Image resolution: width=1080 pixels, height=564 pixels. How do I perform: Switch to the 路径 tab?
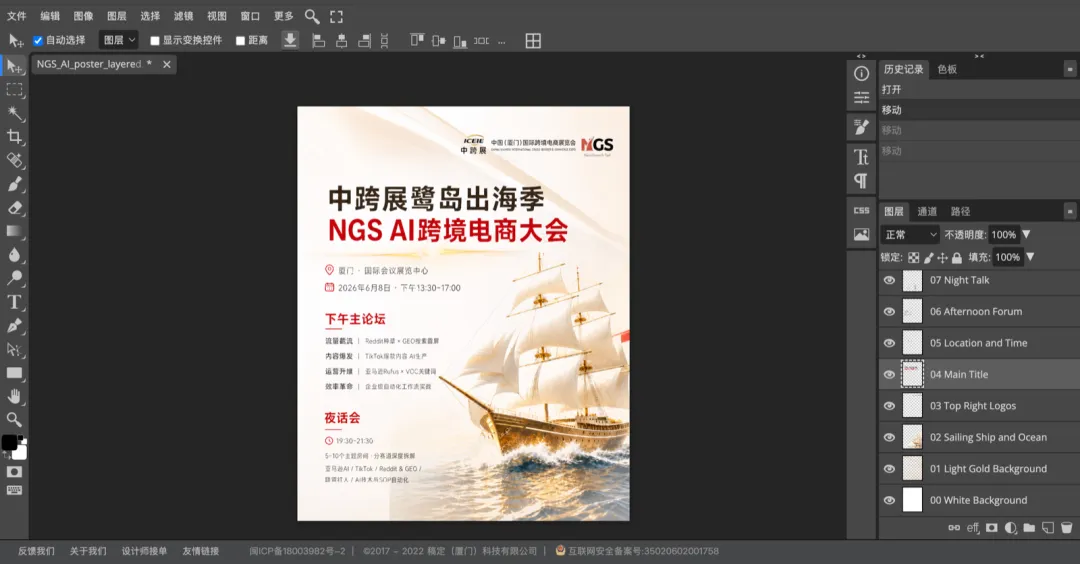(960, 211)
